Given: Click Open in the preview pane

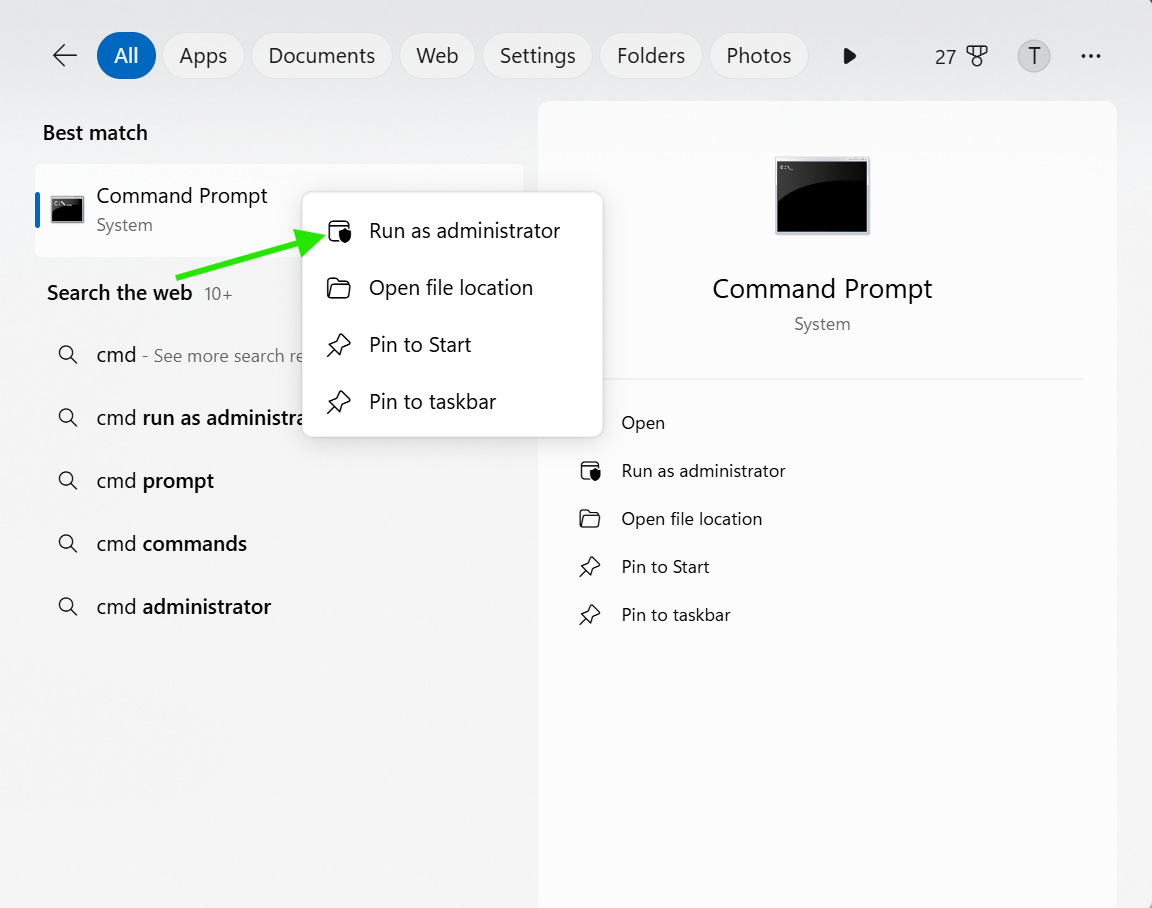Looking at the screenshot, I should (643, 423).
